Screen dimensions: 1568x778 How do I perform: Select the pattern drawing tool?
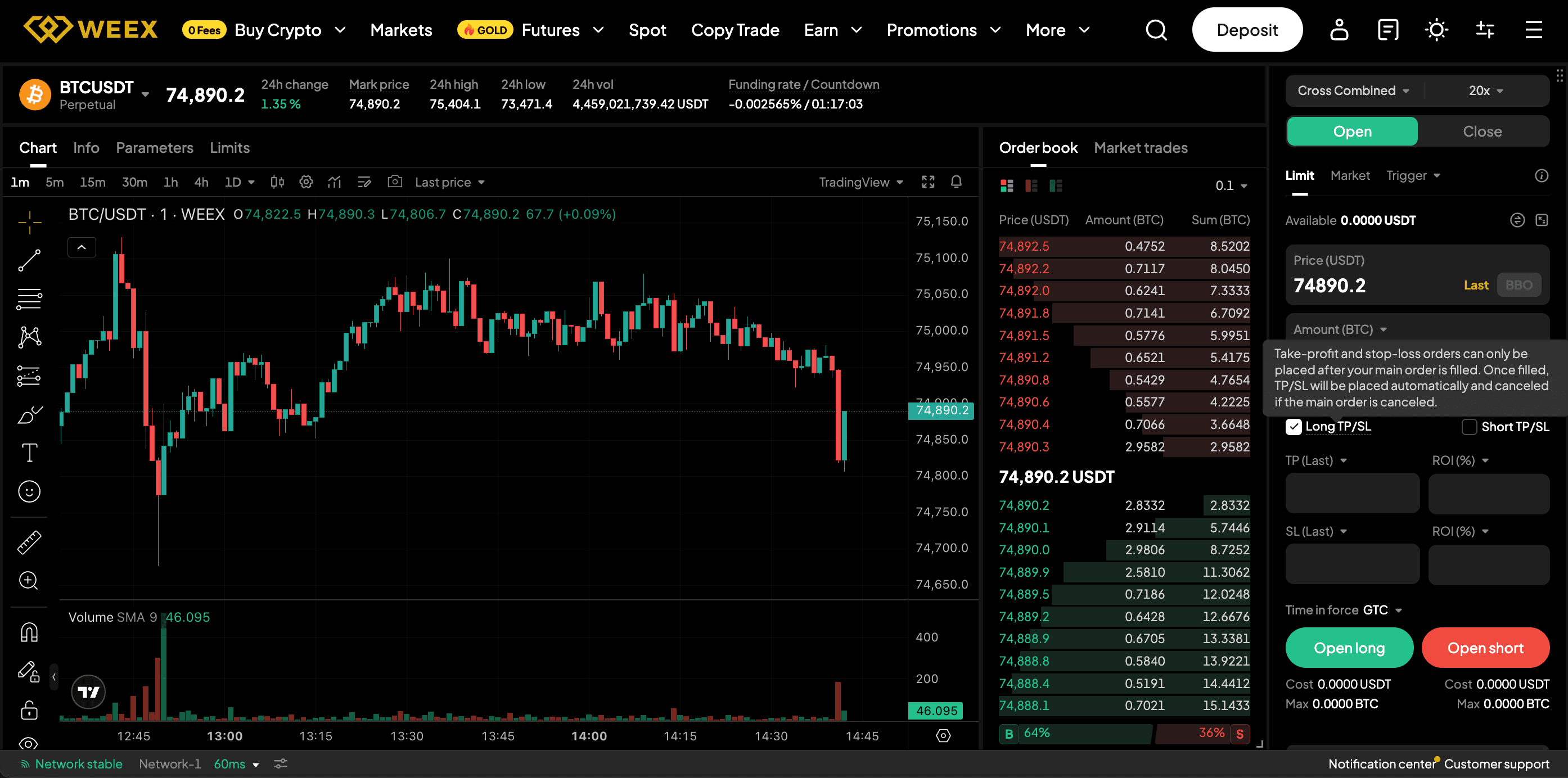point(29,337)
